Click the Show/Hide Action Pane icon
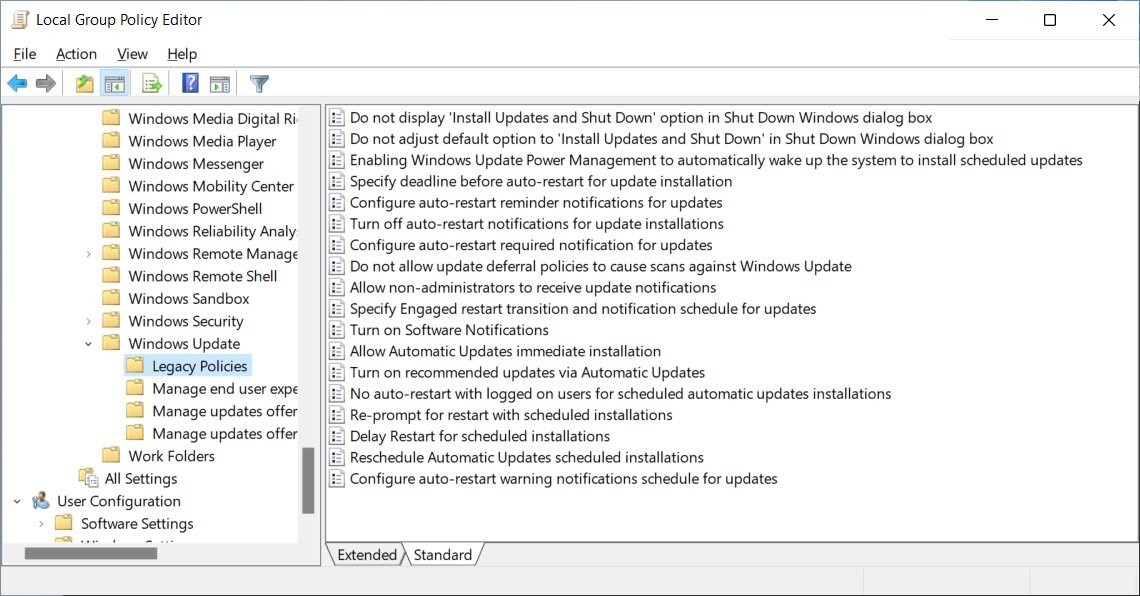This screenshot has height=596, width=1140. (219, 83)
